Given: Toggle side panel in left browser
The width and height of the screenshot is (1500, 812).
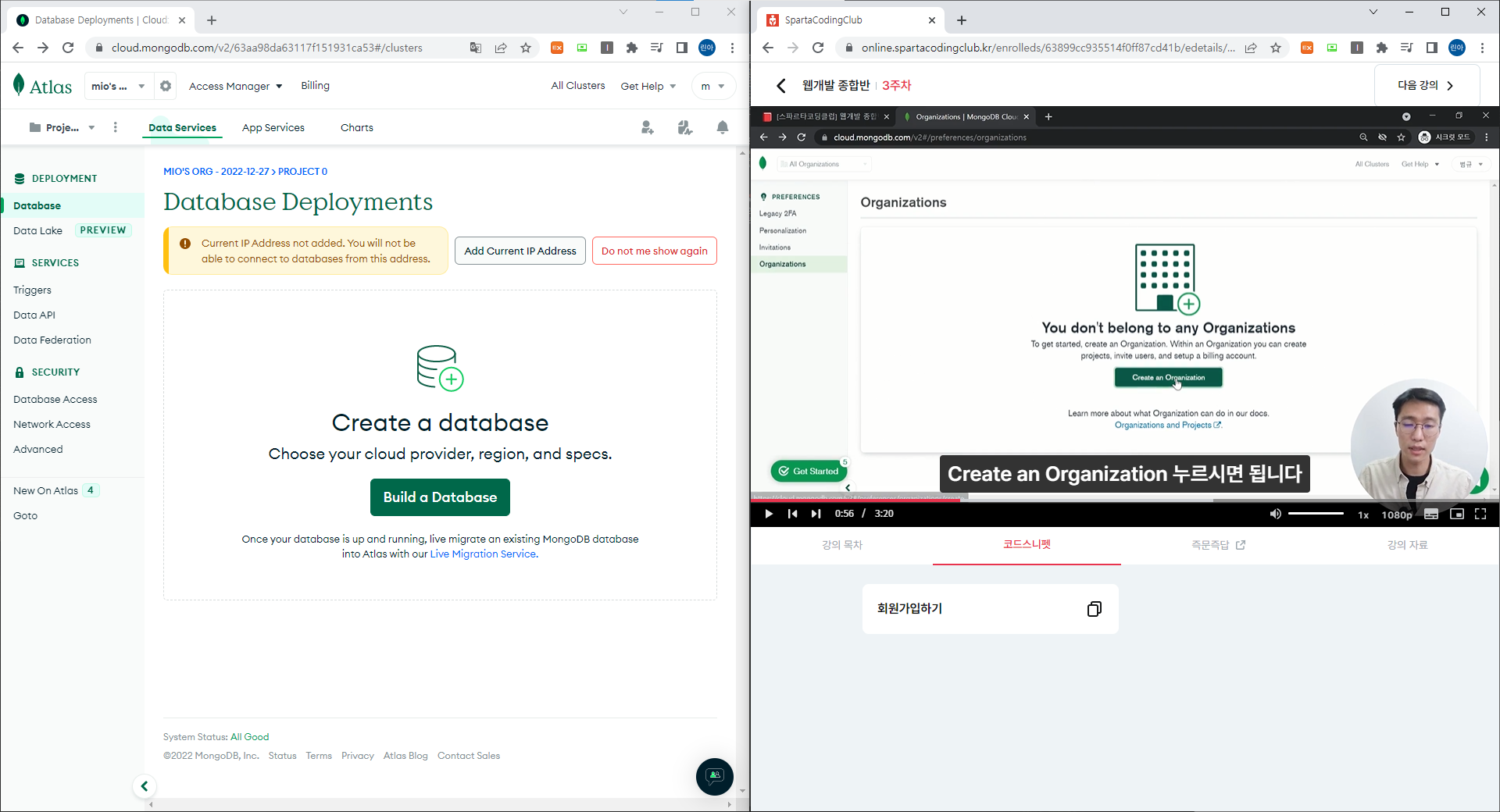Looking at the screenshot, I should pyautogui.click(x=682, y=48).
